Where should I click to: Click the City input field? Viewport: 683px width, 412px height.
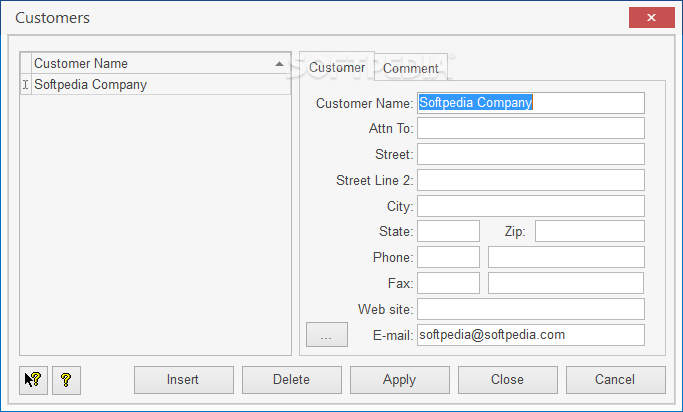(531, 206)
